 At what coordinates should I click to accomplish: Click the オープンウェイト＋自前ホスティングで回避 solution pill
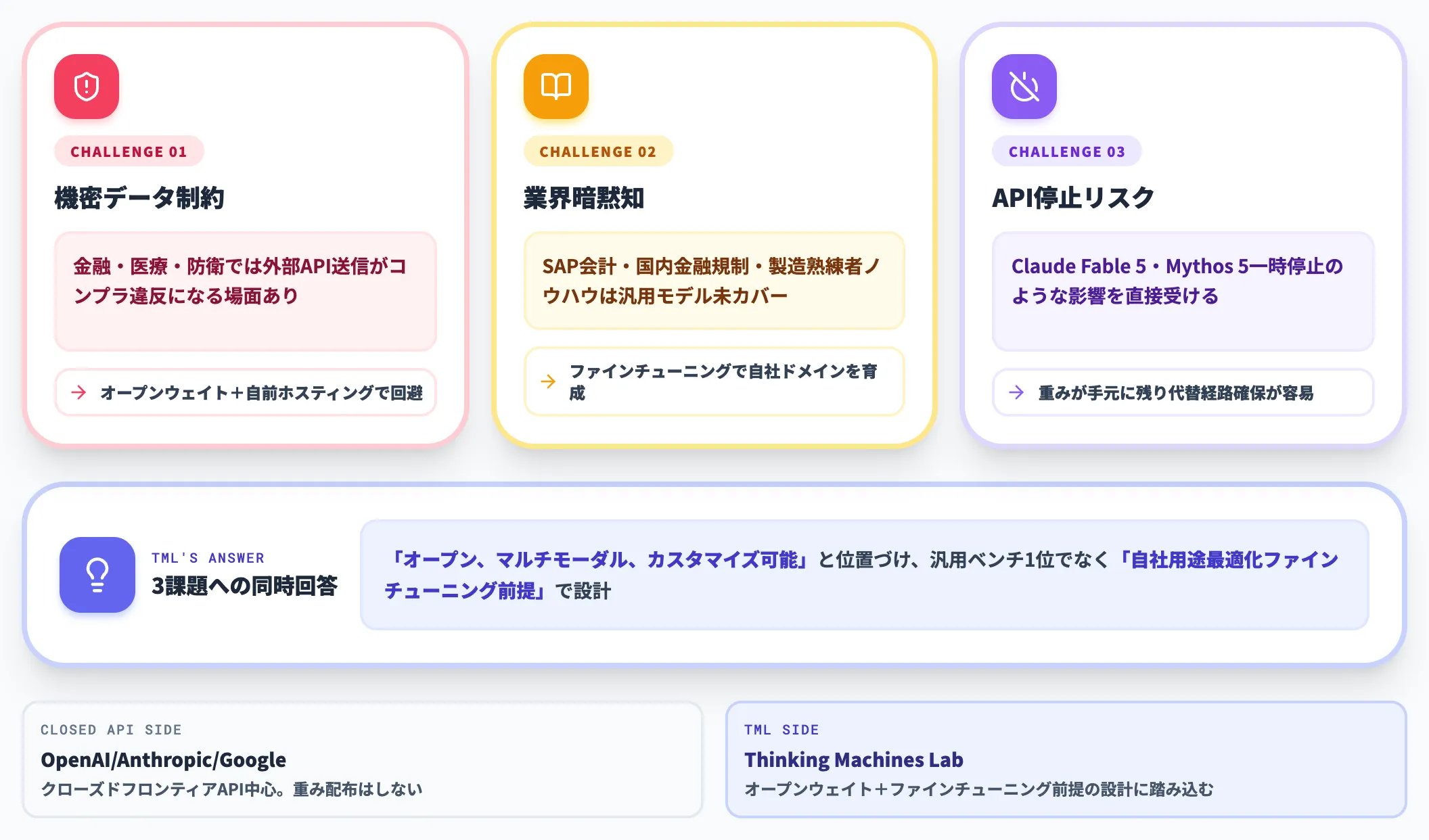click(x=246, y=392)
